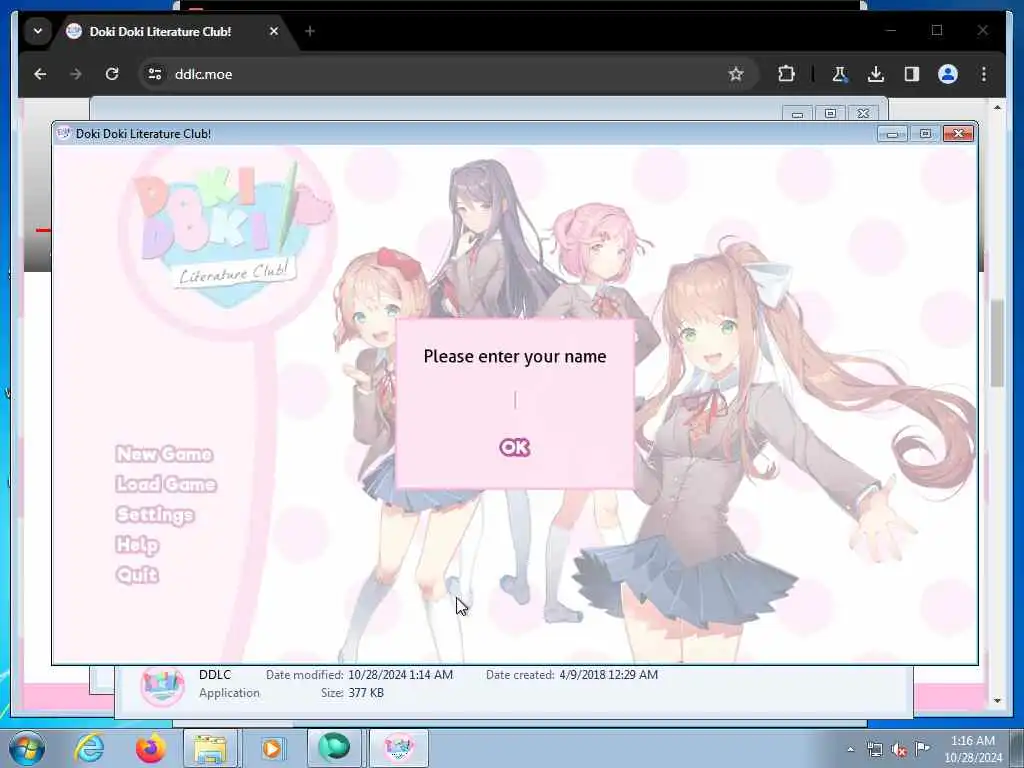Launch Internet Explorer from taskbar

coord(89,748)
